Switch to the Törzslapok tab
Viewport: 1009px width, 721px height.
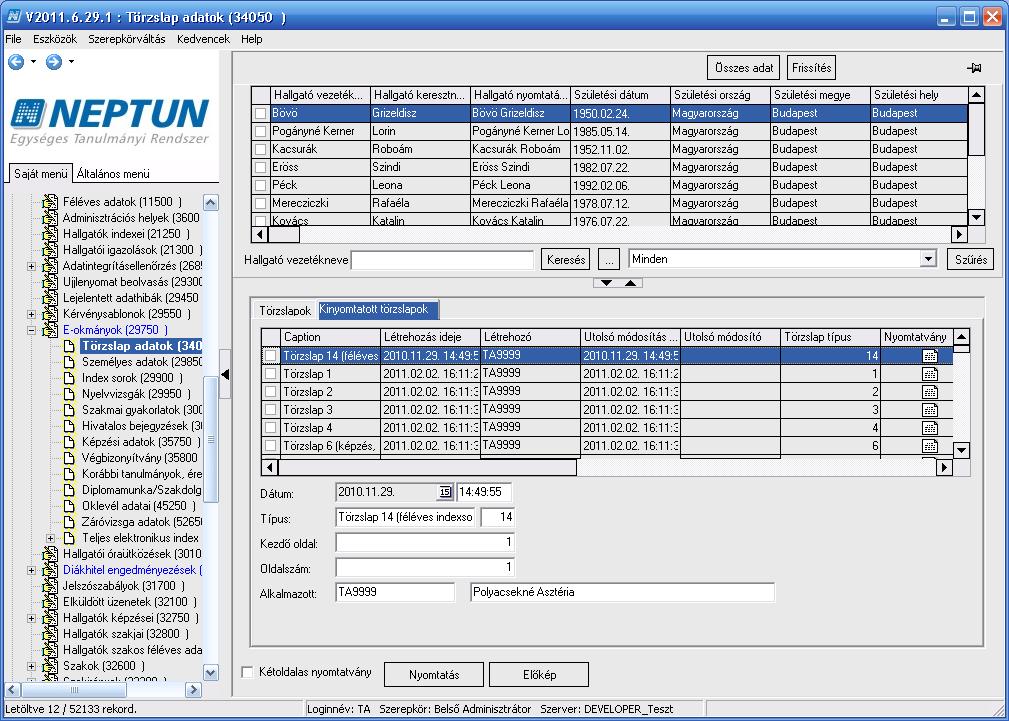(x=285, y=310)
